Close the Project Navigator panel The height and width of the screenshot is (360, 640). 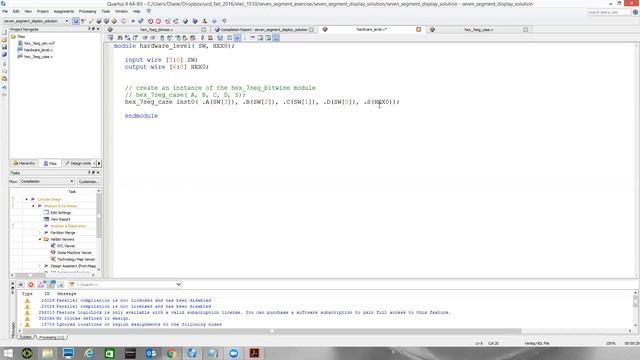pos(98,29)
